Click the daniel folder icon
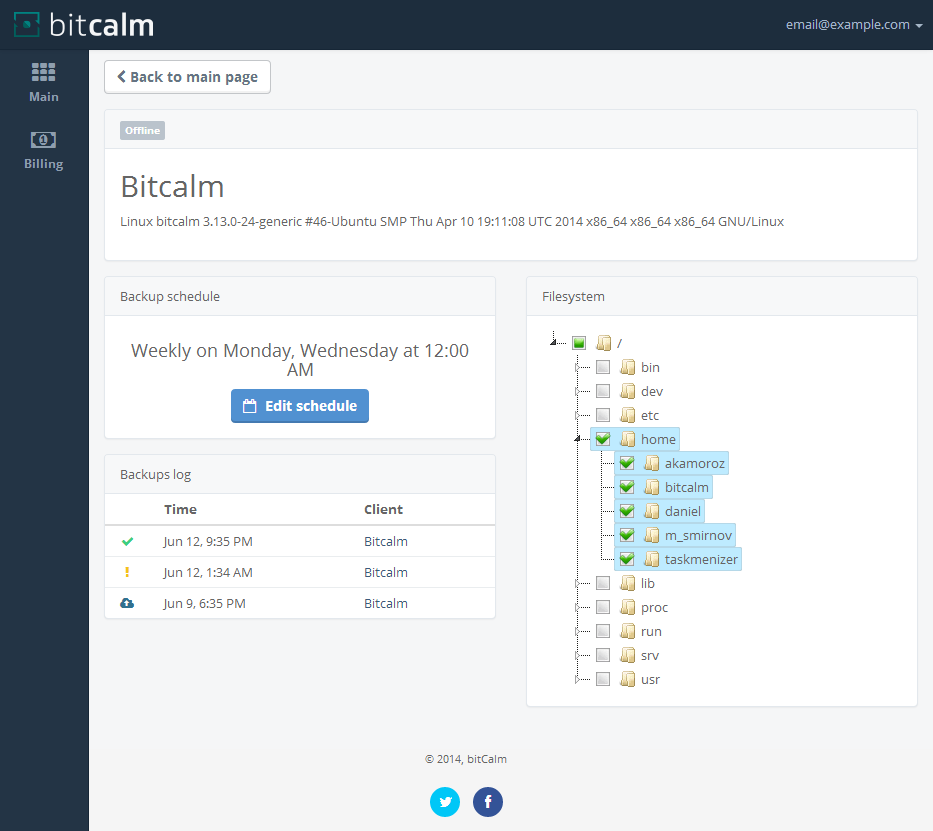933x831 pixels. (x=652, y=511)
